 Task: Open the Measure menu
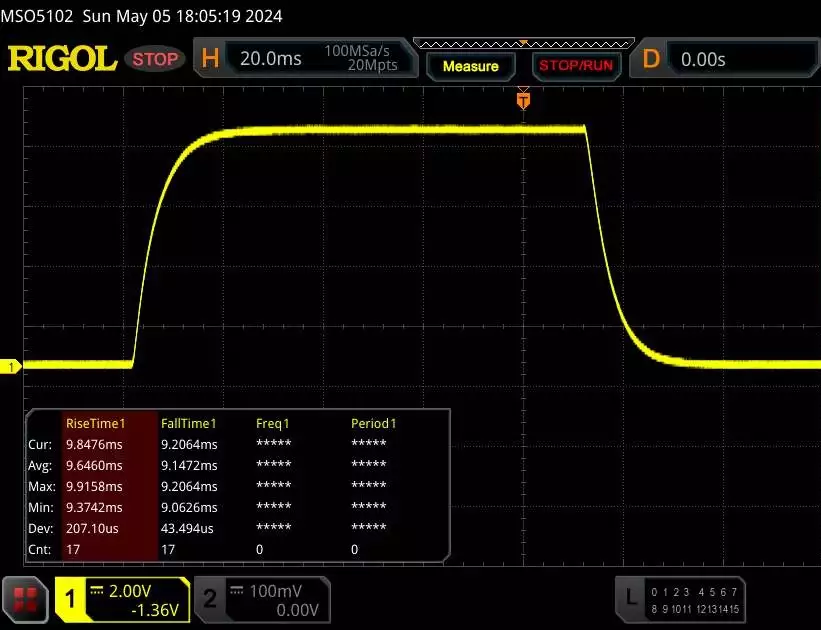[470, 67]
